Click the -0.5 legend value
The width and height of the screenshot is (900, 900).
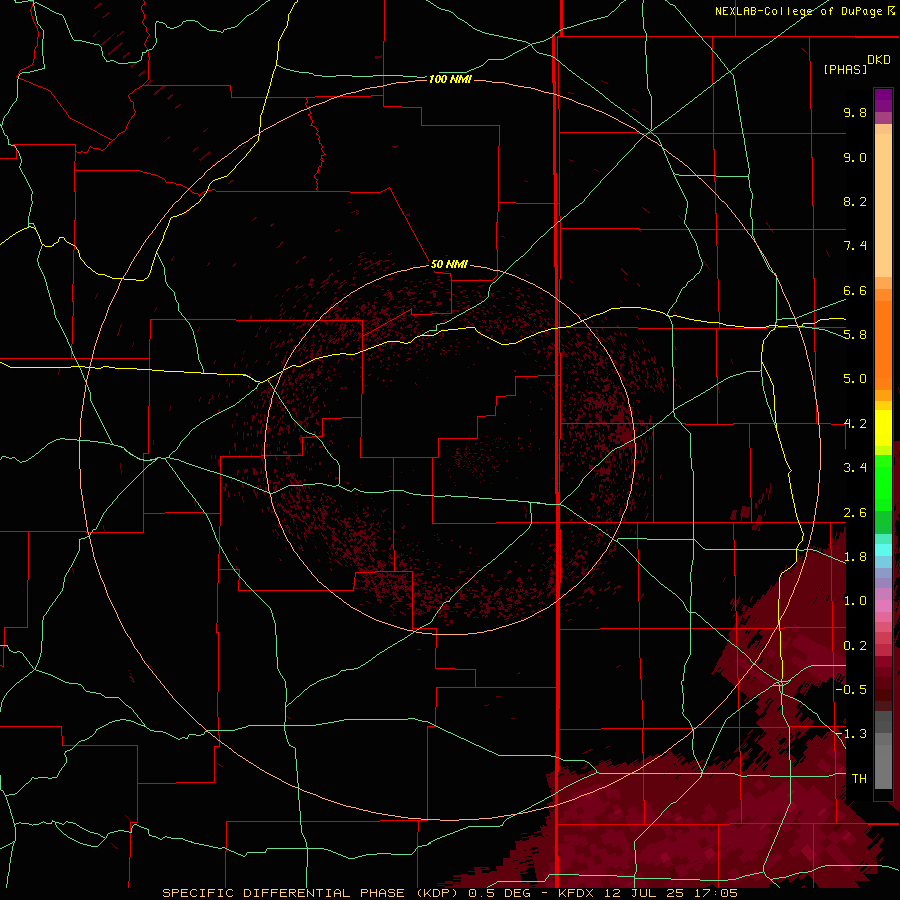coord(851,690)
